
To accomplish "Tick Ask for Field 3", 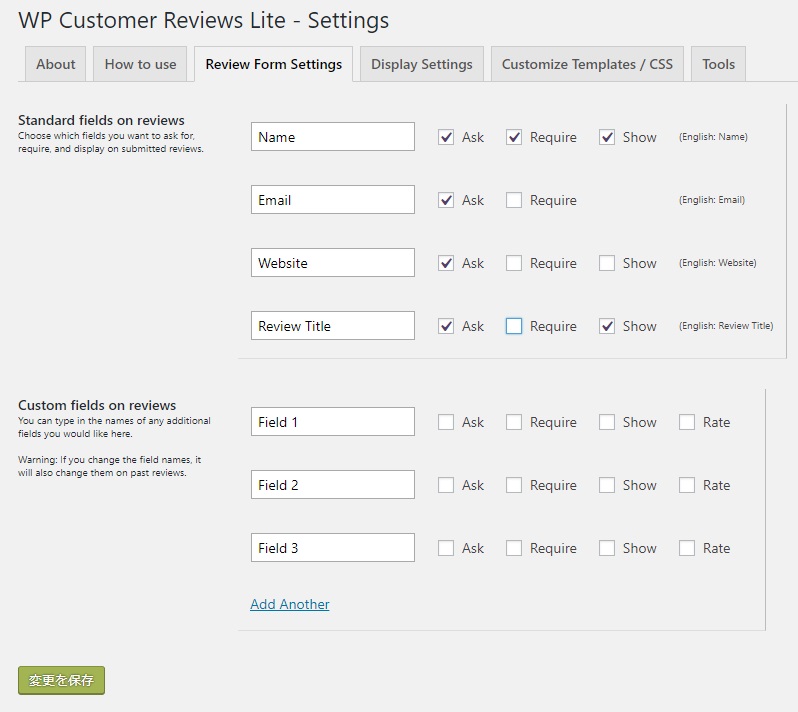I will tap(446, 548).
